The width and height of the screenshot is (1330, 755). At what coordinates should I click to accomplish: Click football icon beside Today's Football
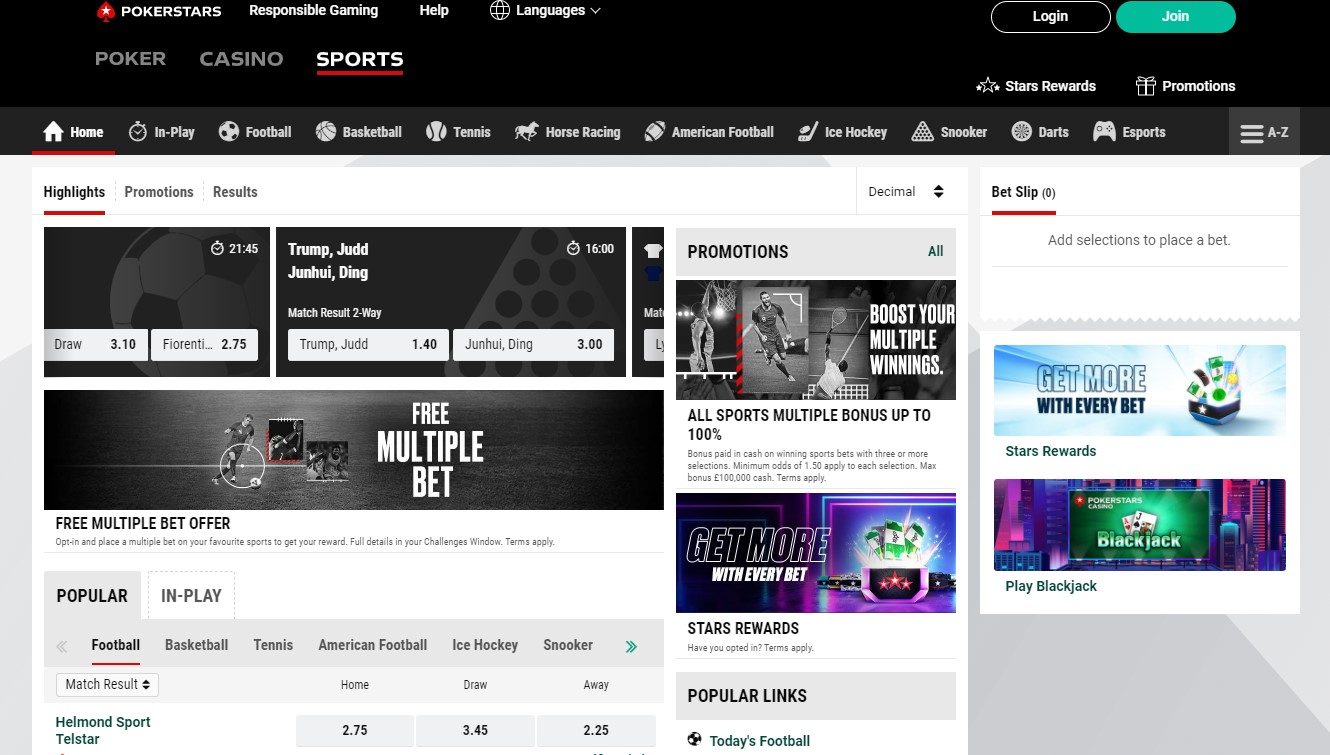[x=695, y=740]
